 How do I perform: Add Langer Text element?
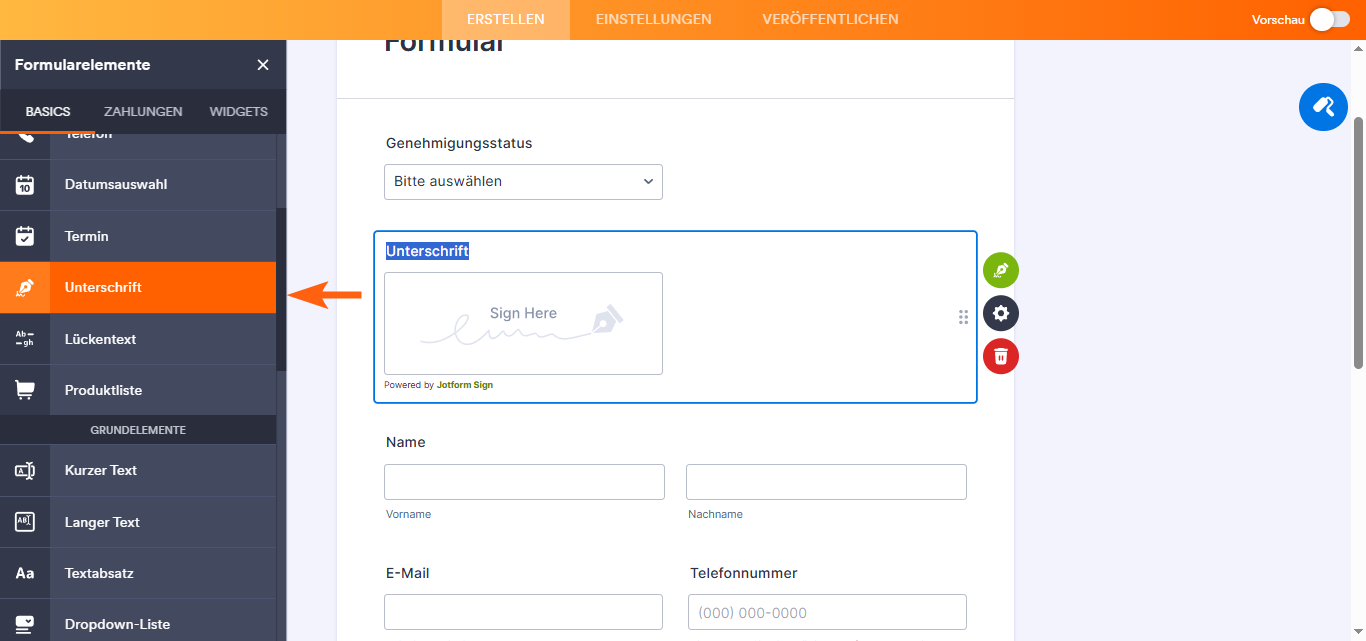tap(138, 522)
